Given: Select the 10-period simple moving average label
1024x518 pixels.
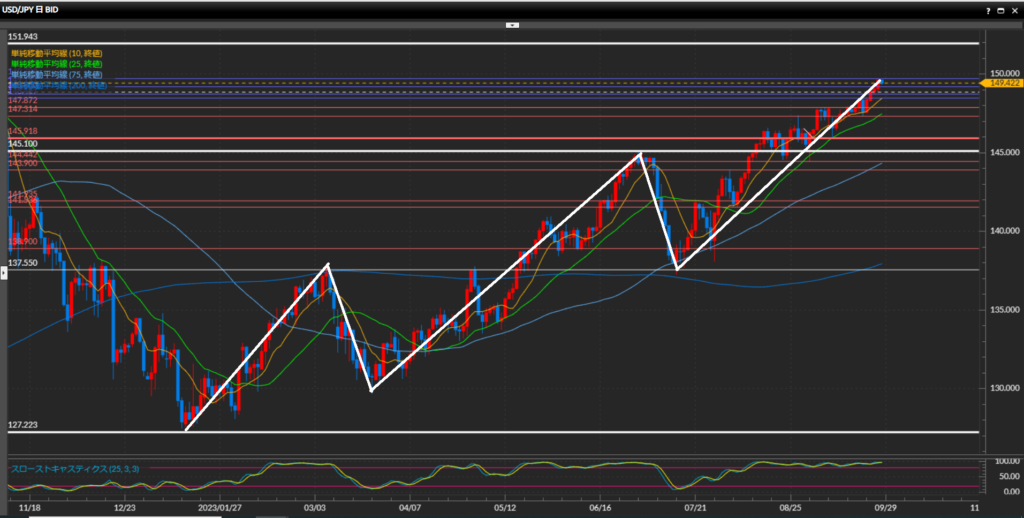Looking at the screenshot, I should (x=57, y=52).
